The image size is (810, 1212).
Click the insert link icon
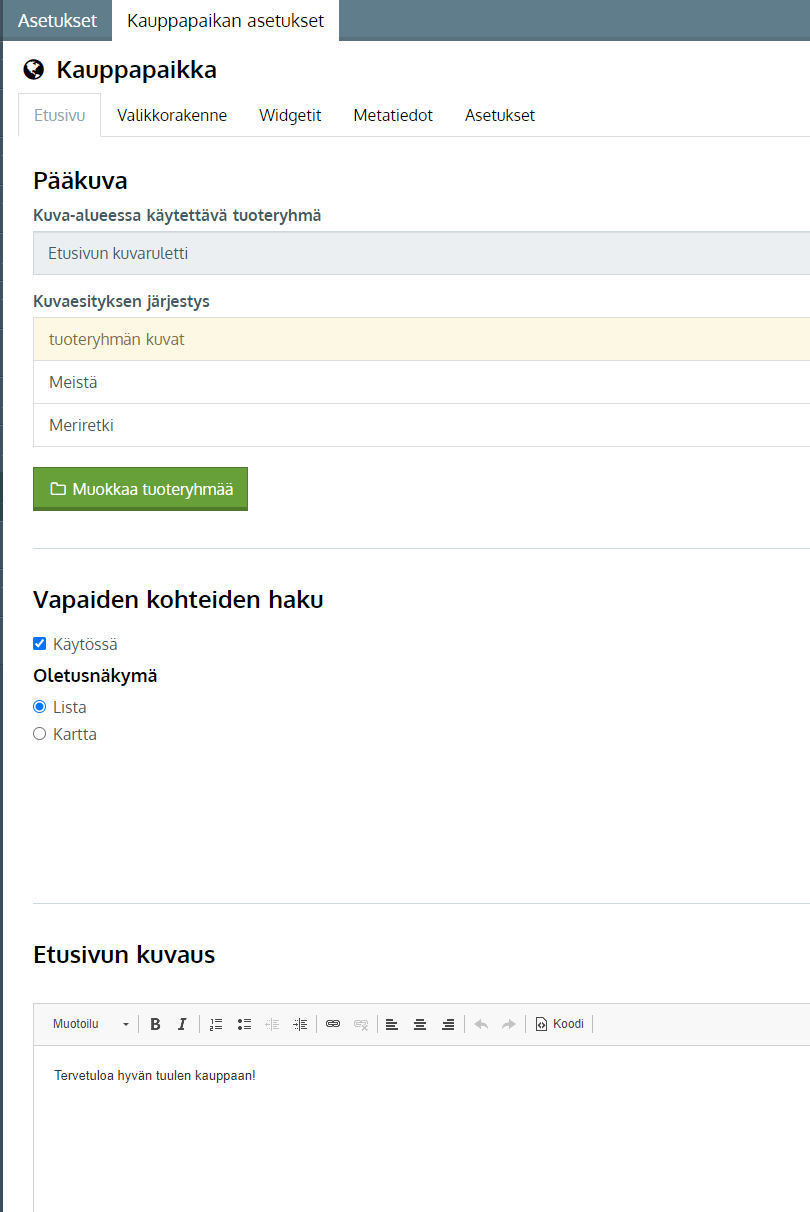[333, 1024]
